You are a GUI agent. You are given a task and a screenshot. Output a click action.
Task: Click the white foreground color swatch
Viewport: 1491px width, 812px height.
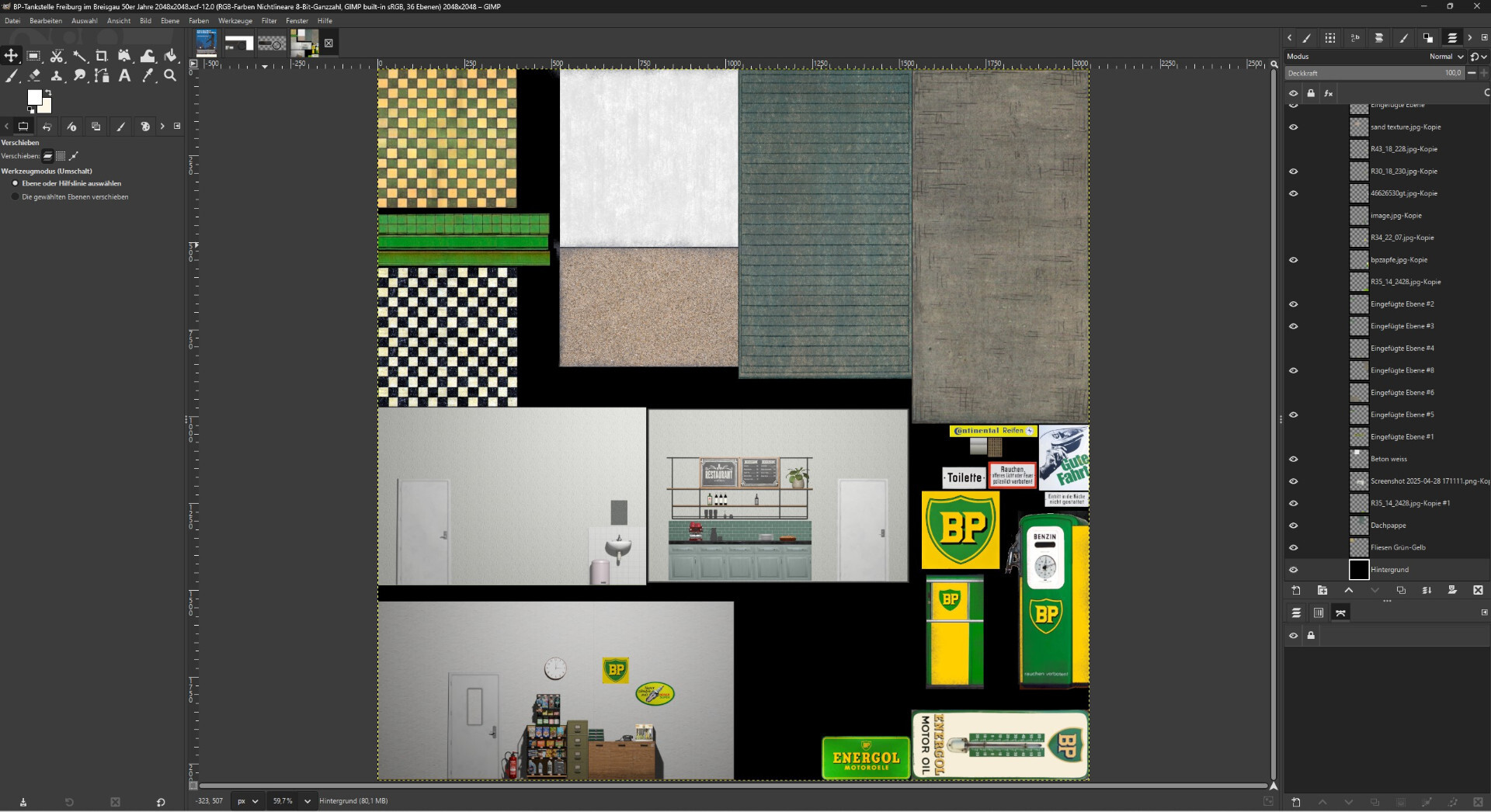34,96
